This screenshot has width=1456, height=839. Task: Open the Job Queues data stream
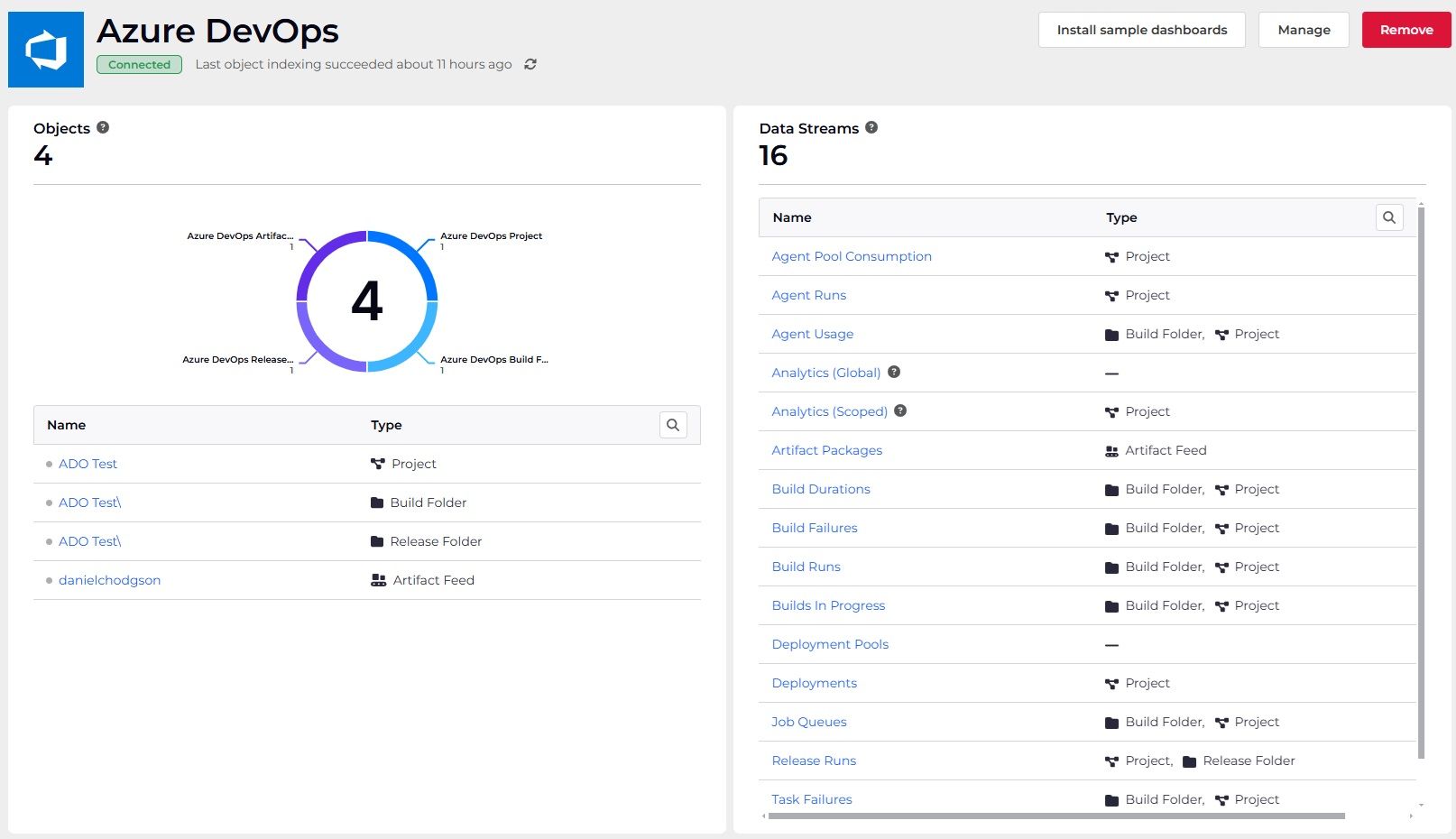(x=808, y=722)
